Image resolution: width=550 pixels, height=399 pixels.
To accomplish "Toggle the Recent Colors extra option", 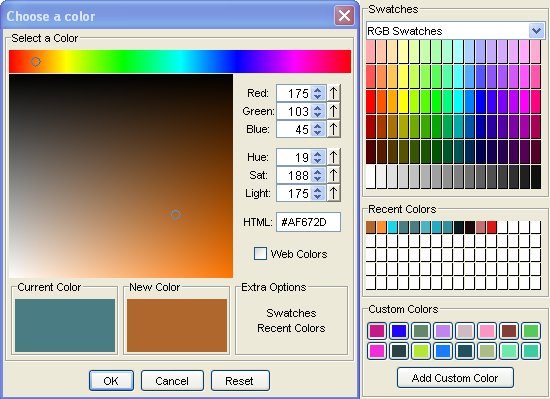I will [x=291, y=328].
